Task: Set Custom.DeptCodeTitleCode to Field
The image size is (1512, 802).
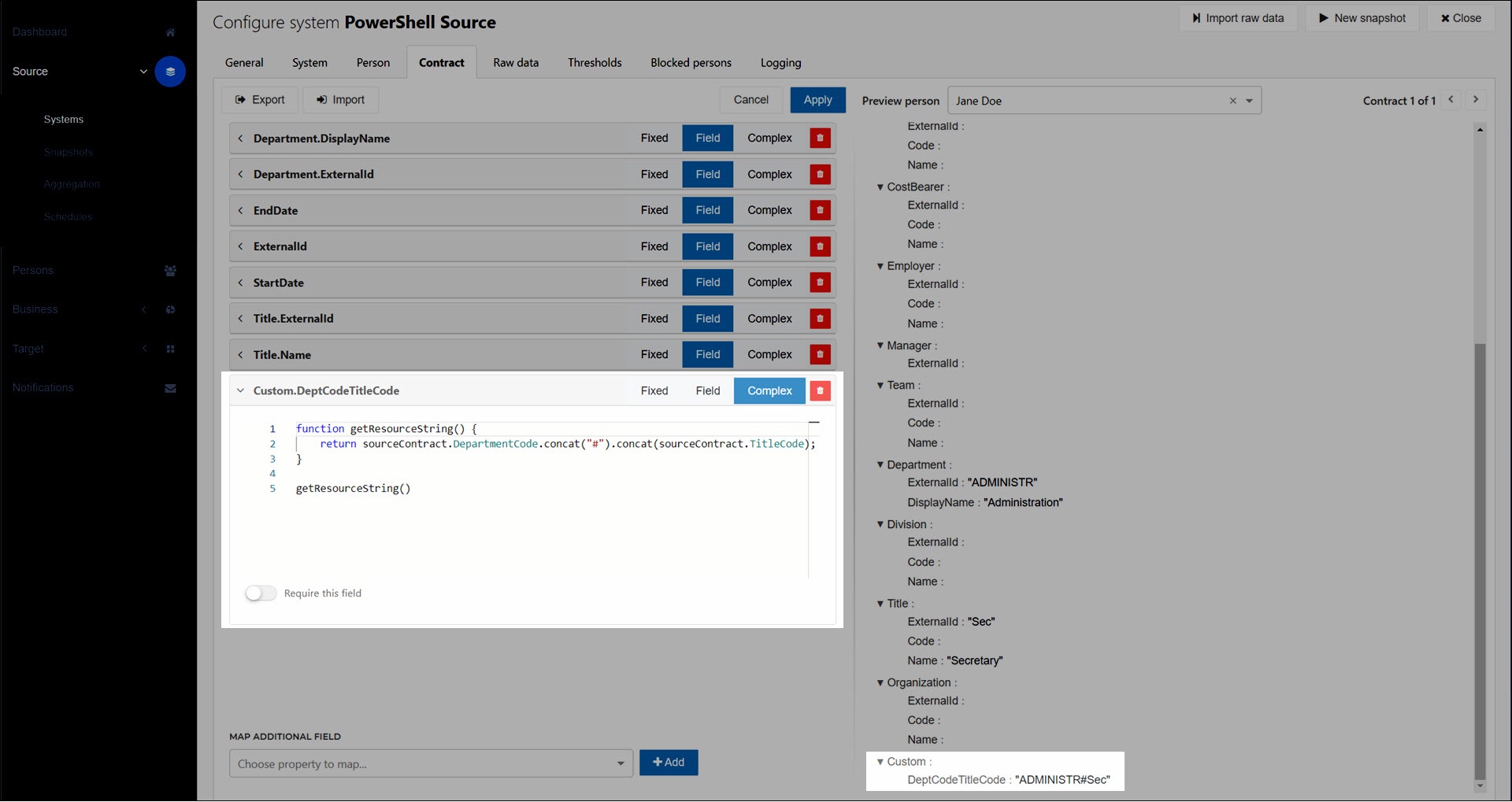Action: tap(708, 391)
